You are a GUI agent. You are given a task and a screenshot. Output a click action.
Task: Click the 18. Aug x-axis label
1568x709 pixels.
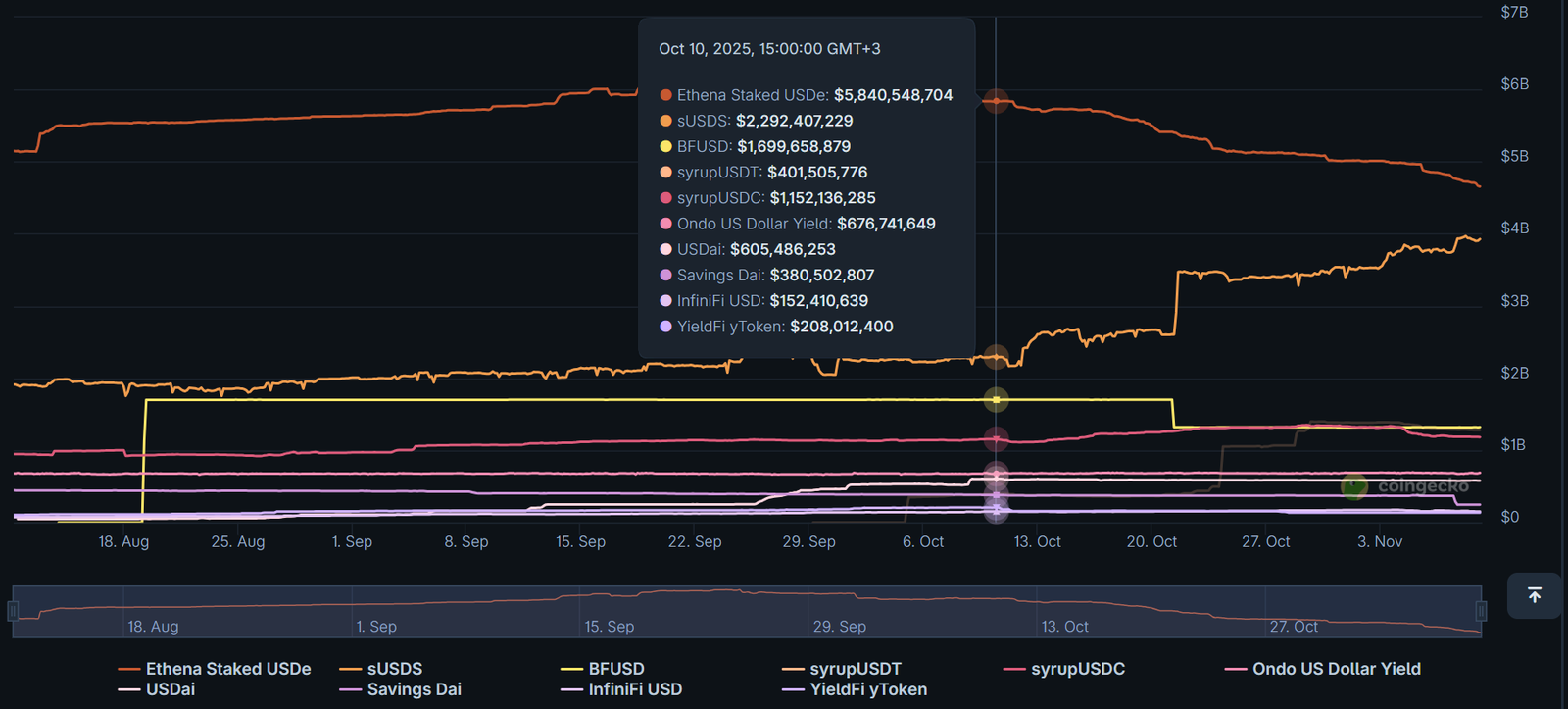[x=123, y=541]
